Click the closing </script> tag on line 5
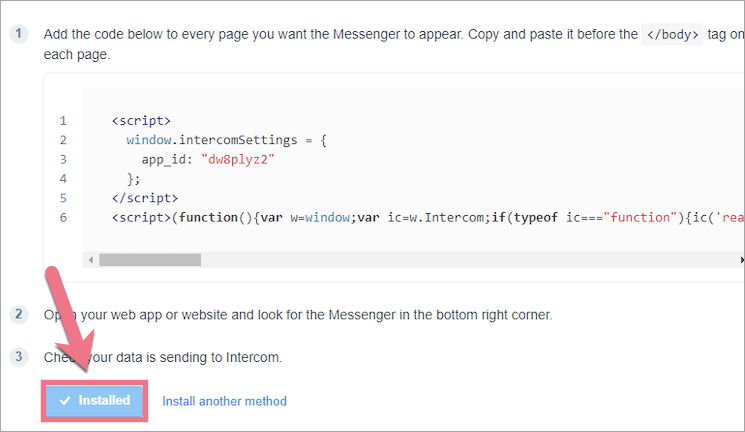 (x=145, y=198)
